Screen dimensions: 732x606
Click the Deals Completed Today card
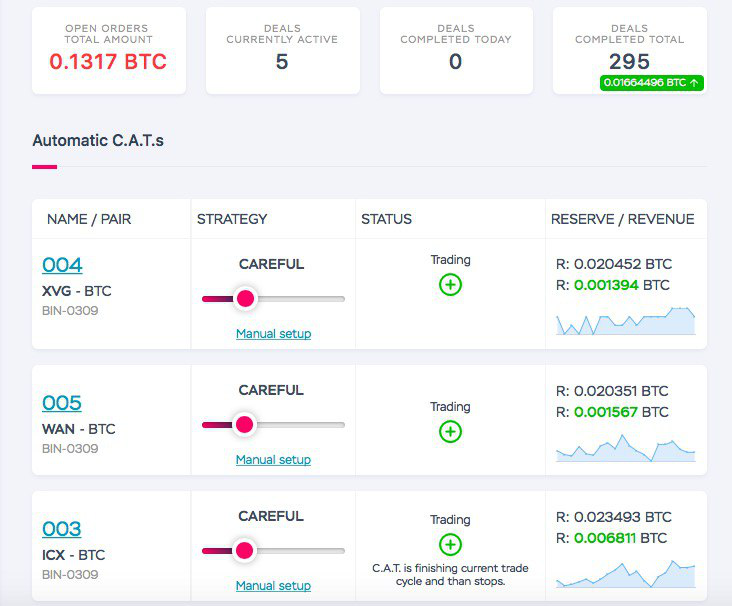pos(457,50)
